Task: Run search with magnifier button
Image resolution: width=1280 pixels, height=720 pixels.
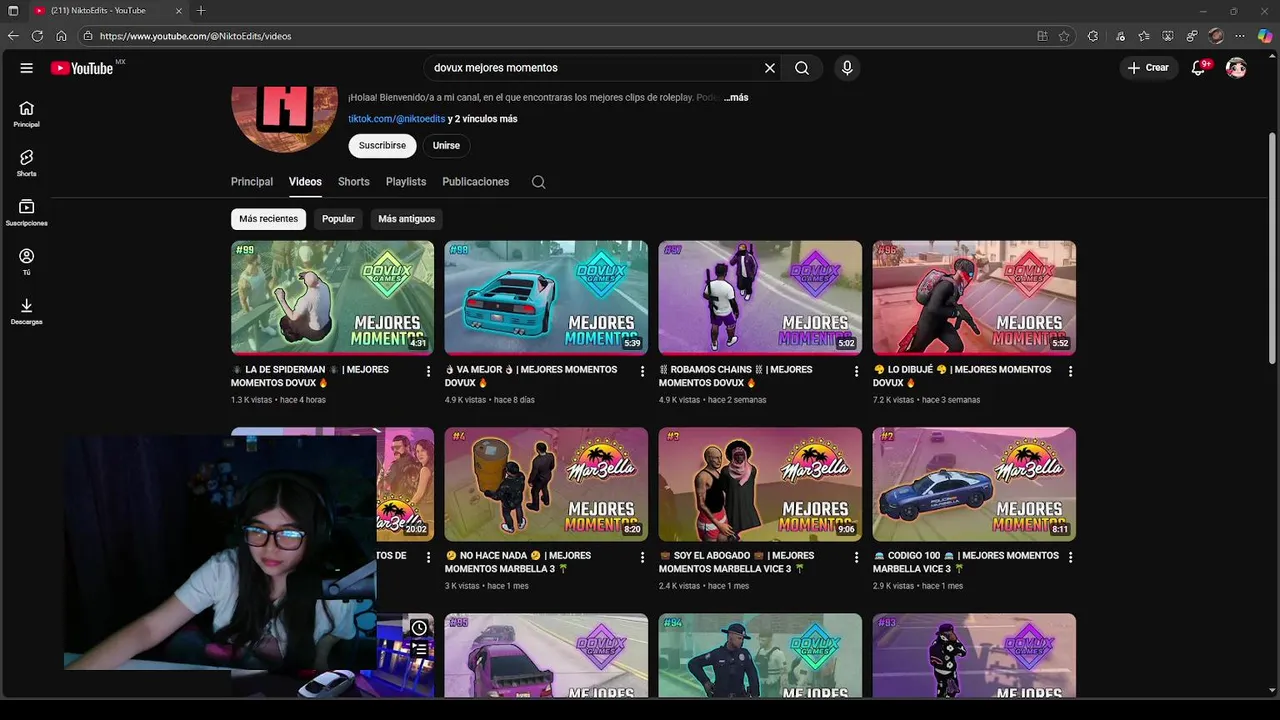Action: coord(802,68)
